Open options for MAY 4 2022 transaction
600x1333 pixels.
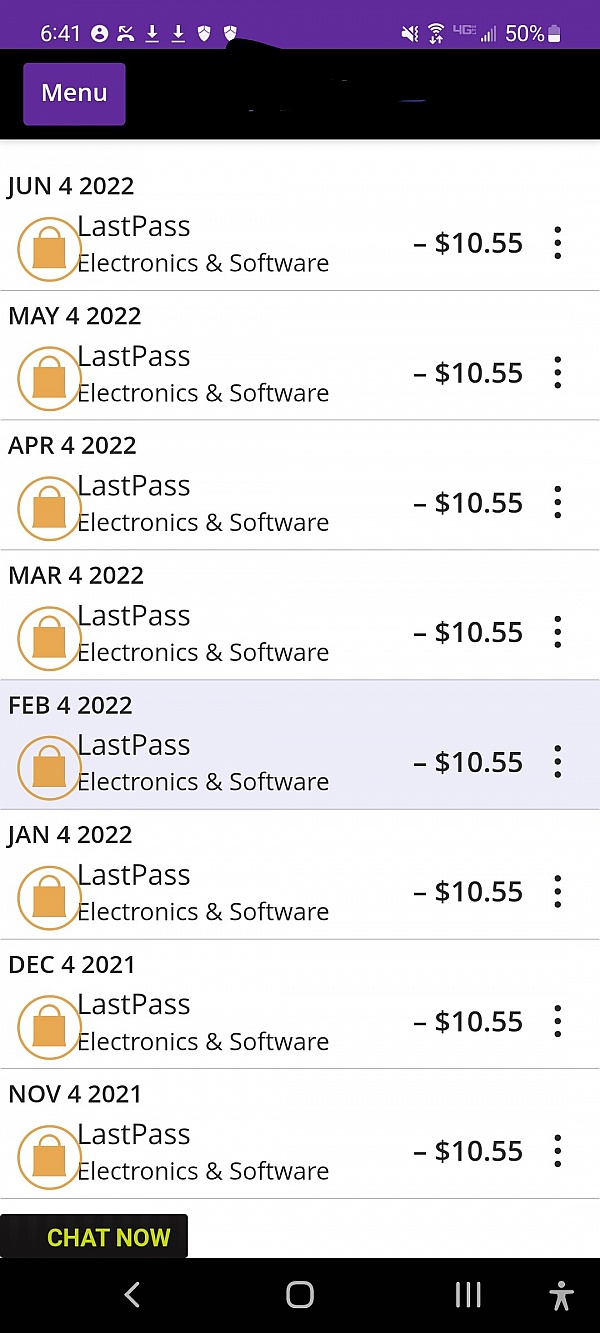tap(558, 373)
